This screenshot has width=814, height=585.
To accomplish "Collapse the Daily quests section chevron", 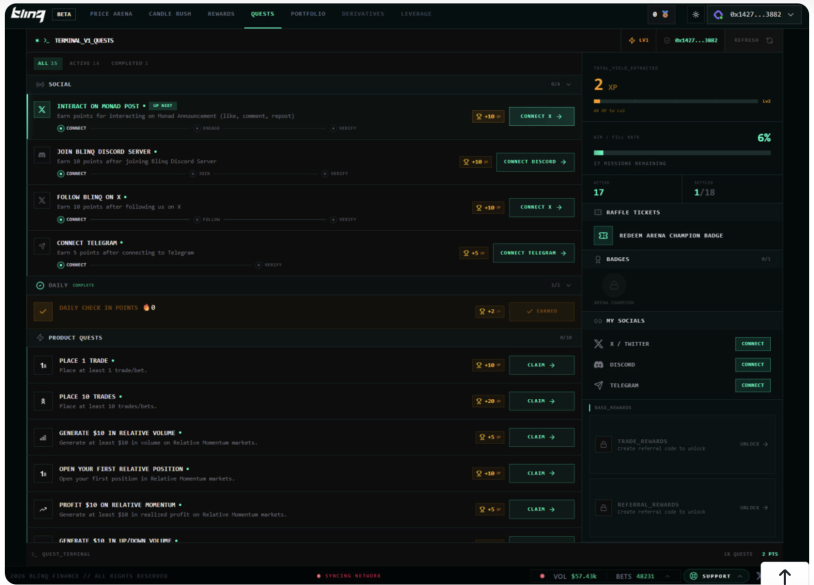I will point(569,285).
